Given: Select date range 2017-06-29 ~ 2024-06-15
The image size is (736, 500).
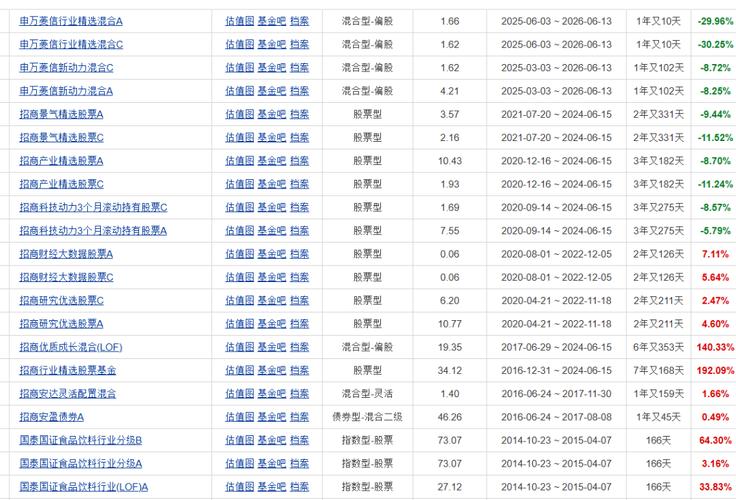Looking at the screenshot, I should tap(556, 347).
